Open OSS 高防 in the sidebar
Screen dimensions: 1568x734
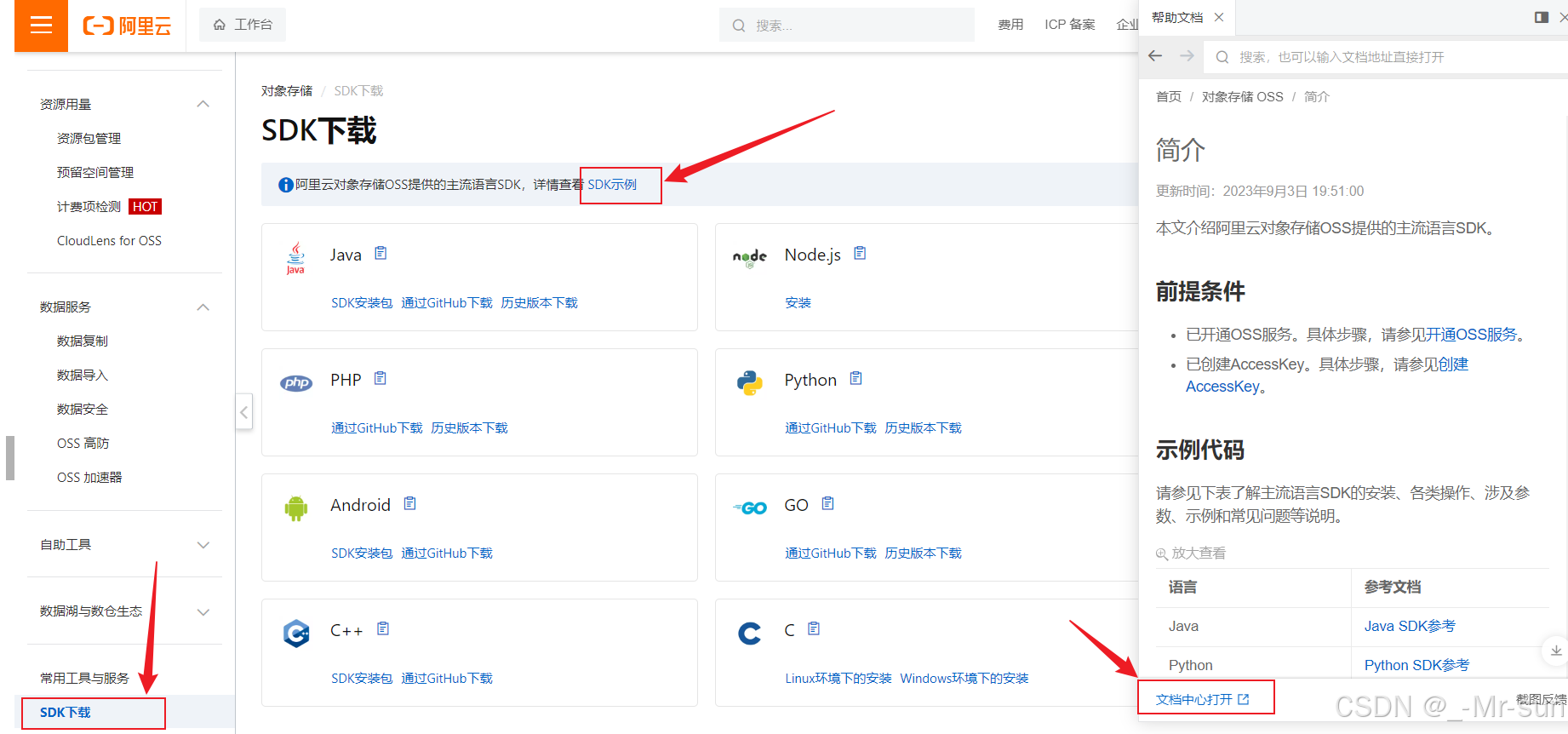83,443
